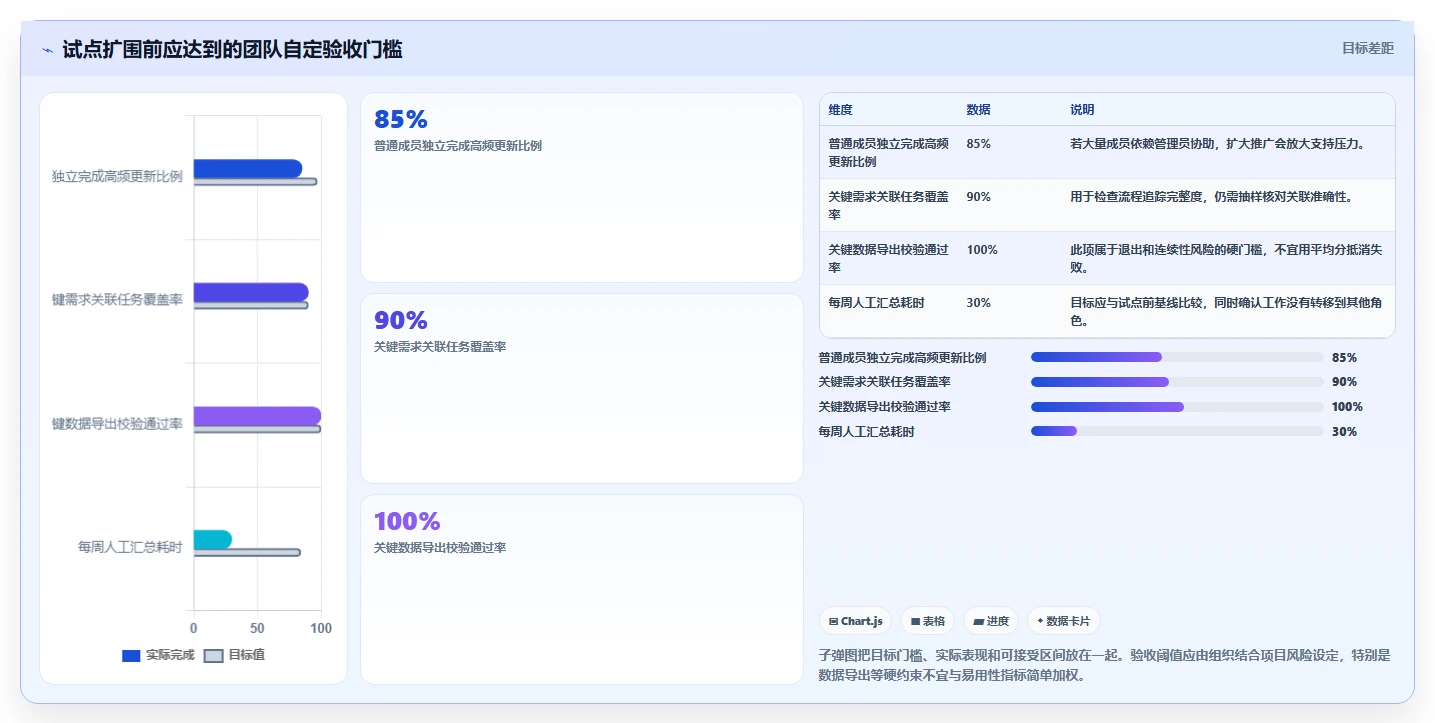Viewport: 1435px width, 723px height.
Task: Click the 数据 table column header
Action: (x=978, y=110)
